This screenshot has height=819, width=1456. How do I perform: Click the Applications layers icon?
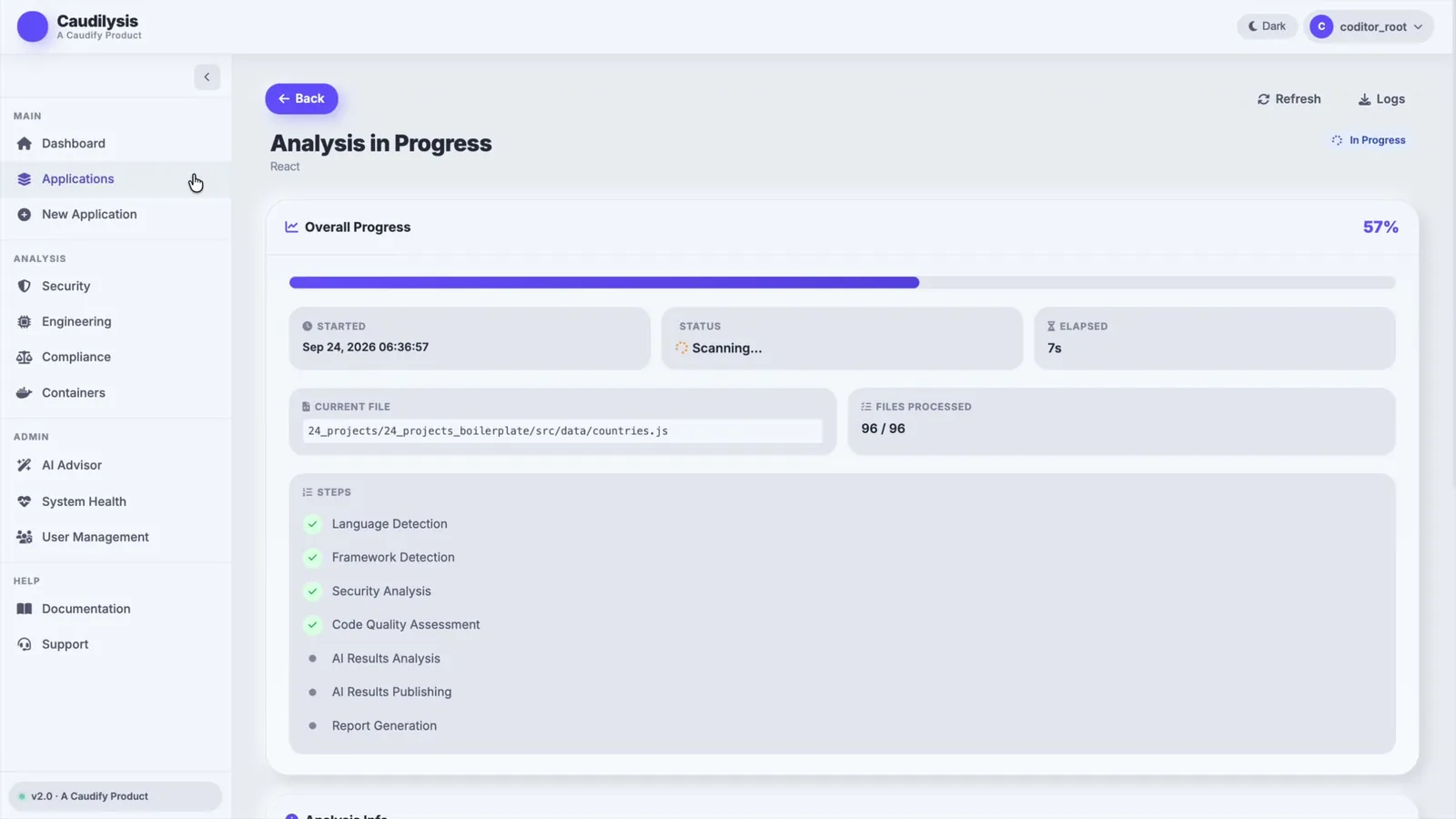[25, 179]
